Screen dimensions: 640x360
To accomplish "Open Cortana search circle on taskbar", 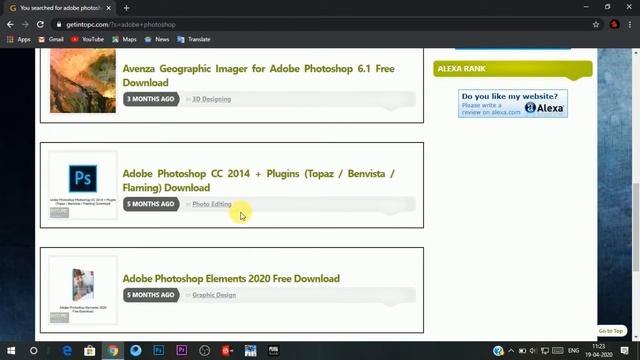I will [x=33, y=351].
